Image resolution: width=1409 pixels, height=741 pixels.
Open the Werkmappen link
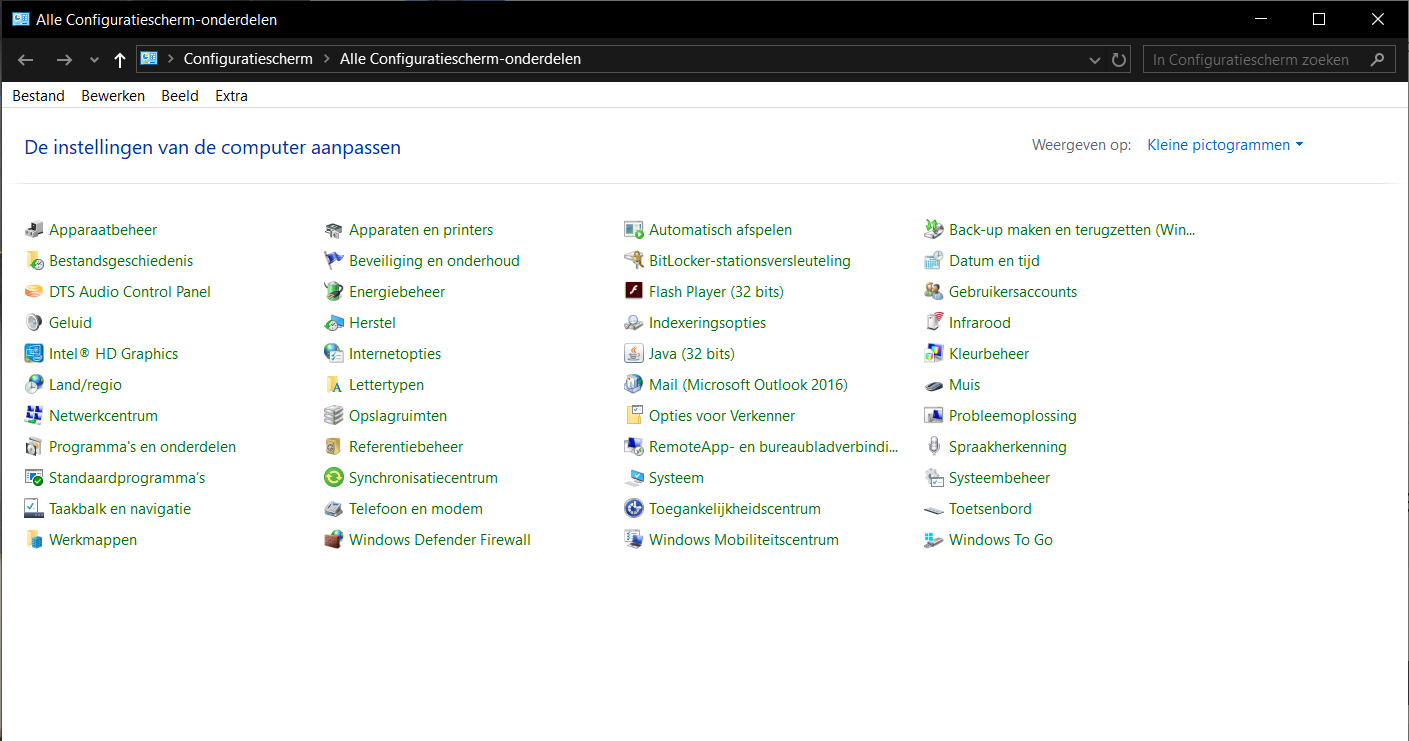(93, 540)
